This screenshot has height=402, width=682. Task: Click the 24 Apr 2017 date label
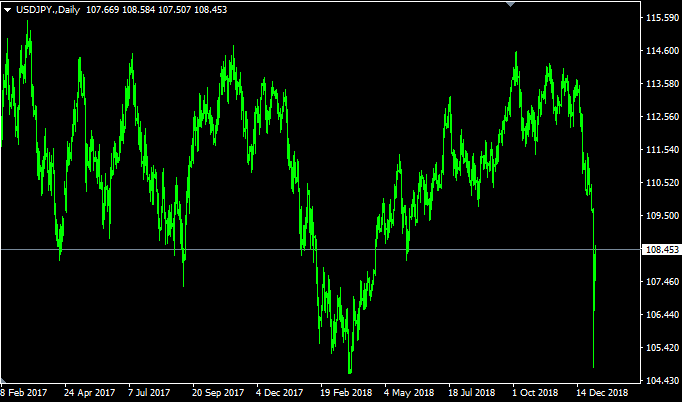tap(90, 393)
